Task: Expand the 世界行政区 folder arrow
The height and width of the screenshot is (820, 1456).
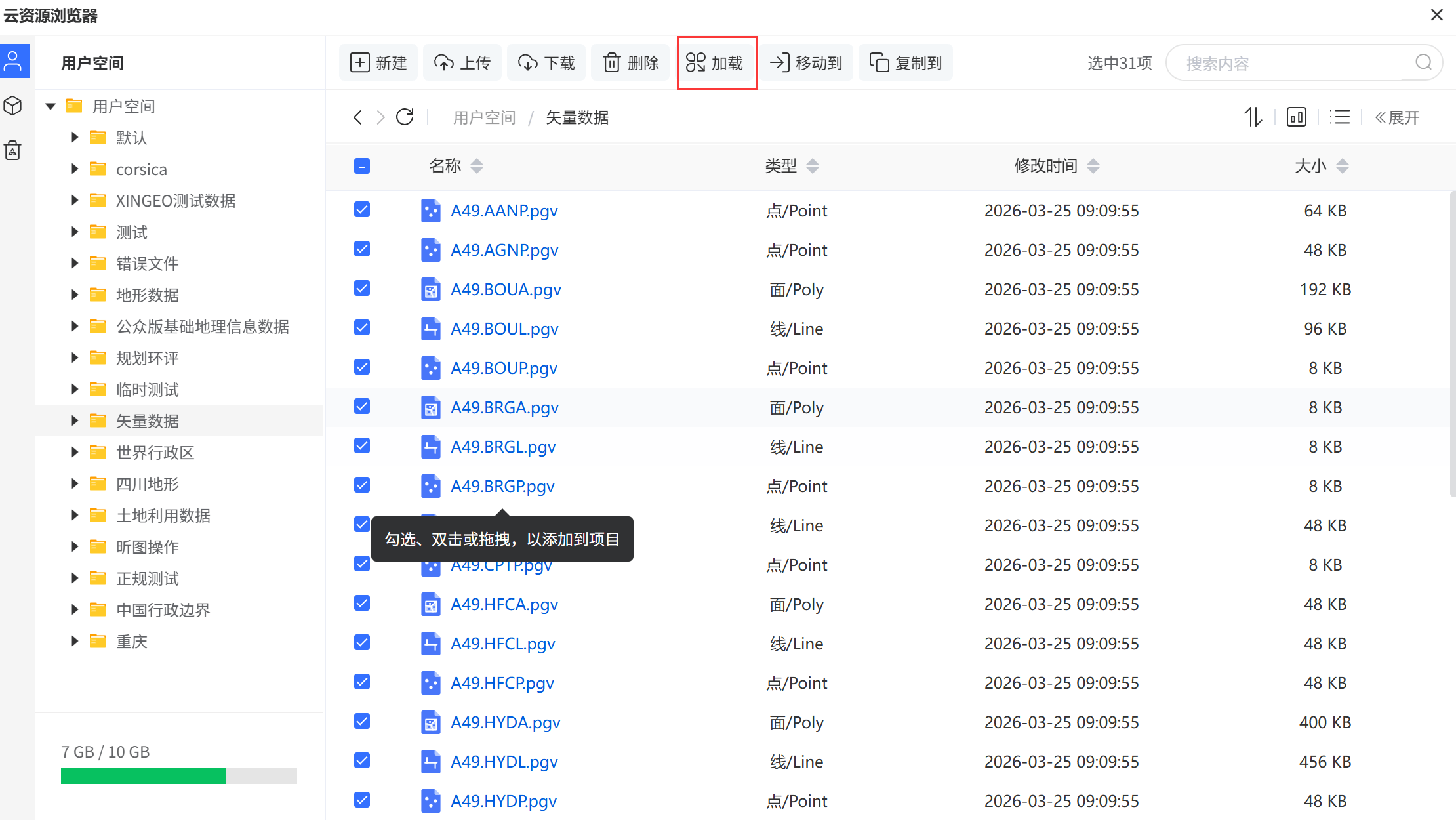Action: [74, 452]
